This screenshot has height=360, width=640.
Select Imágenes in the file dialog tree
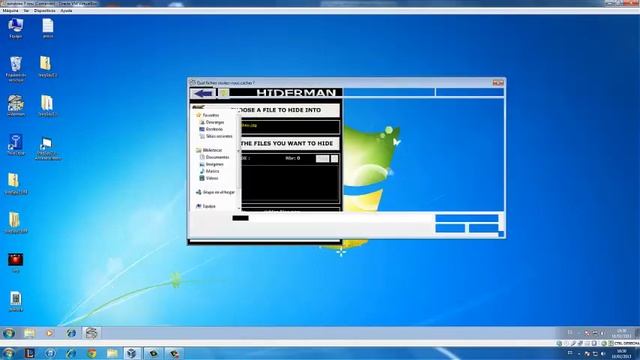215,164
